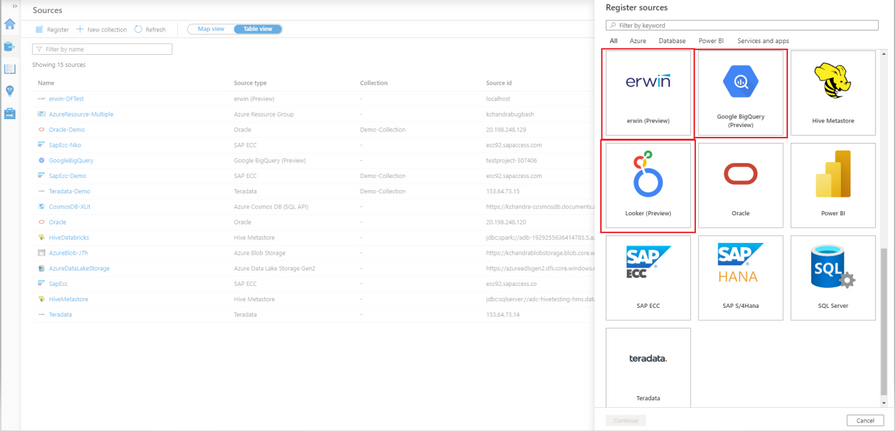Click the Continue button
This screenshot has height=432, width=895.
point(626,421)
